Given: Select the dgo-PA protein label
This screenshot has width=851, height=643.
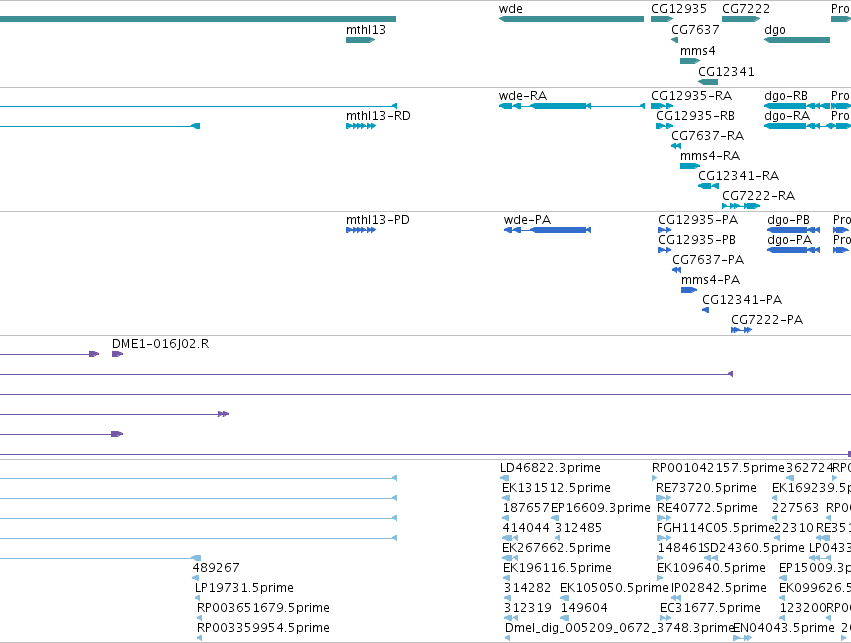Looking at the screenshot, I should point(790,240).
